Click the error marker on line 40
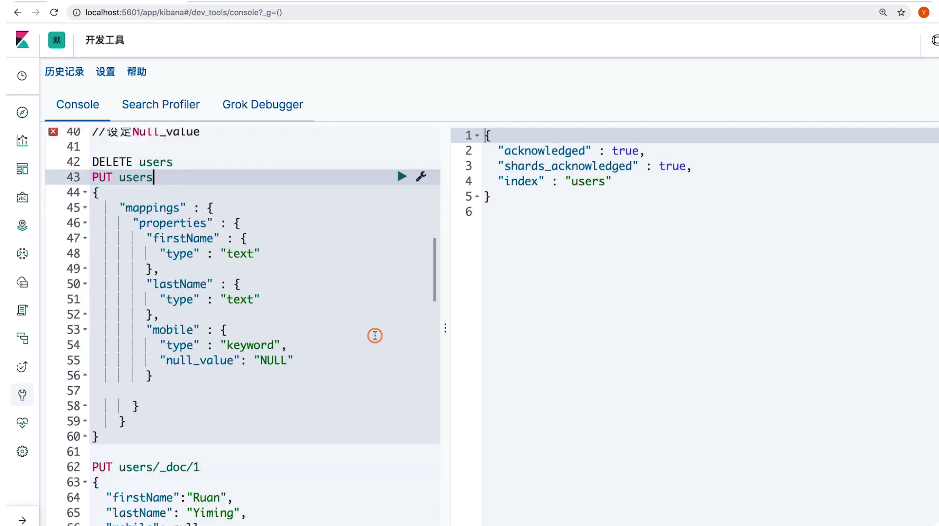Viewport: 939px width, 526px height. coord(53,132)
